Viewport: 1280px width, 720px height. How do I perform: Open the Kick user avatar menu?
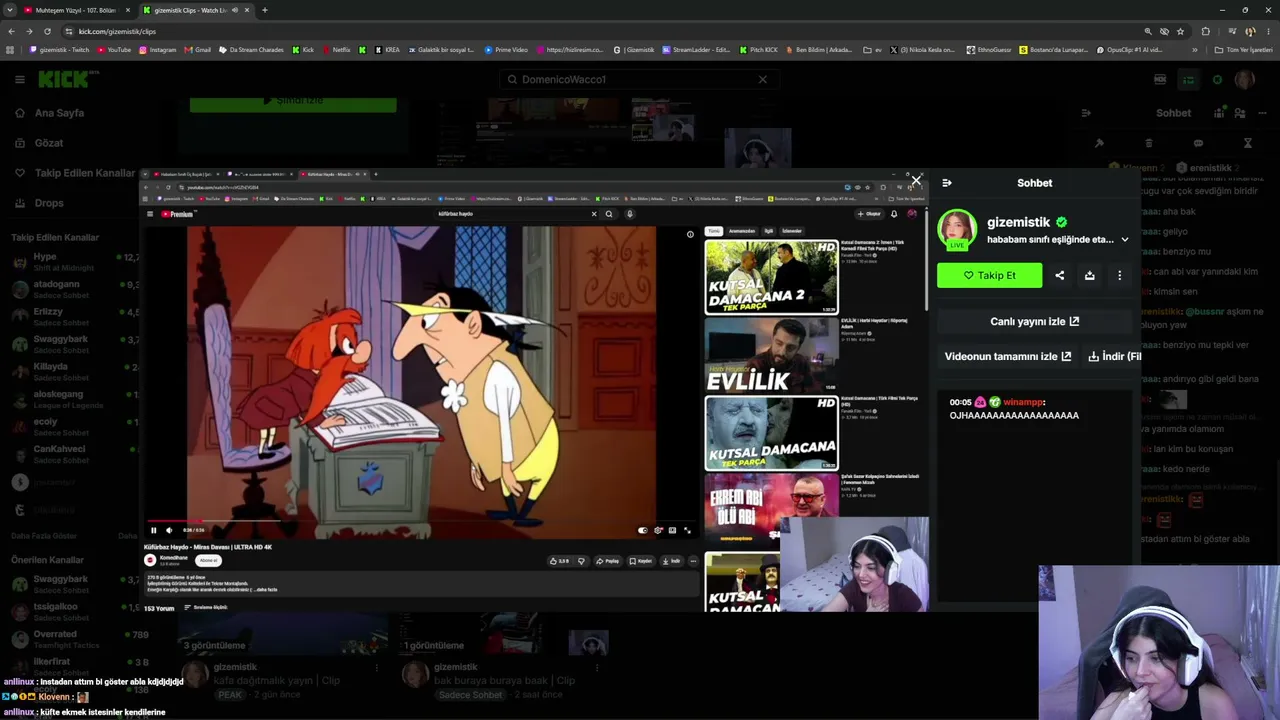pyautogui.click(x=1244, y=80)
